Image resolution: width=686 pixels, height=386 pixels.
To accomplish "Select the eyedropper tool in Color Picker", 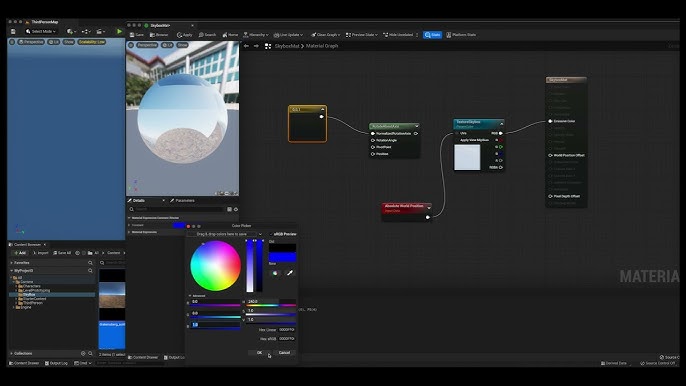I will coord(289,273).
